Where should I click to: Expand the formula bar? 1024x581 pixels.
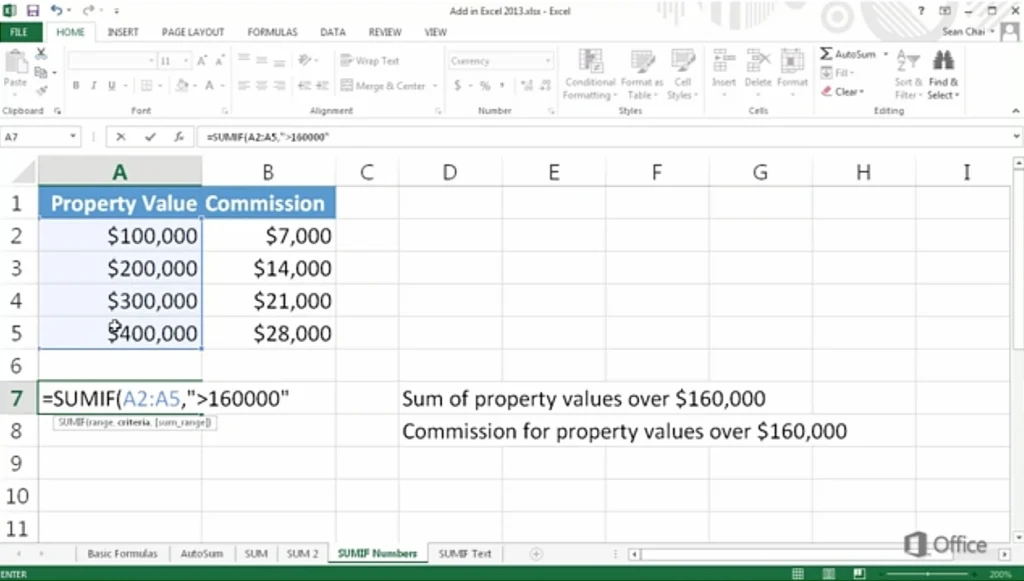(1016, 136)
